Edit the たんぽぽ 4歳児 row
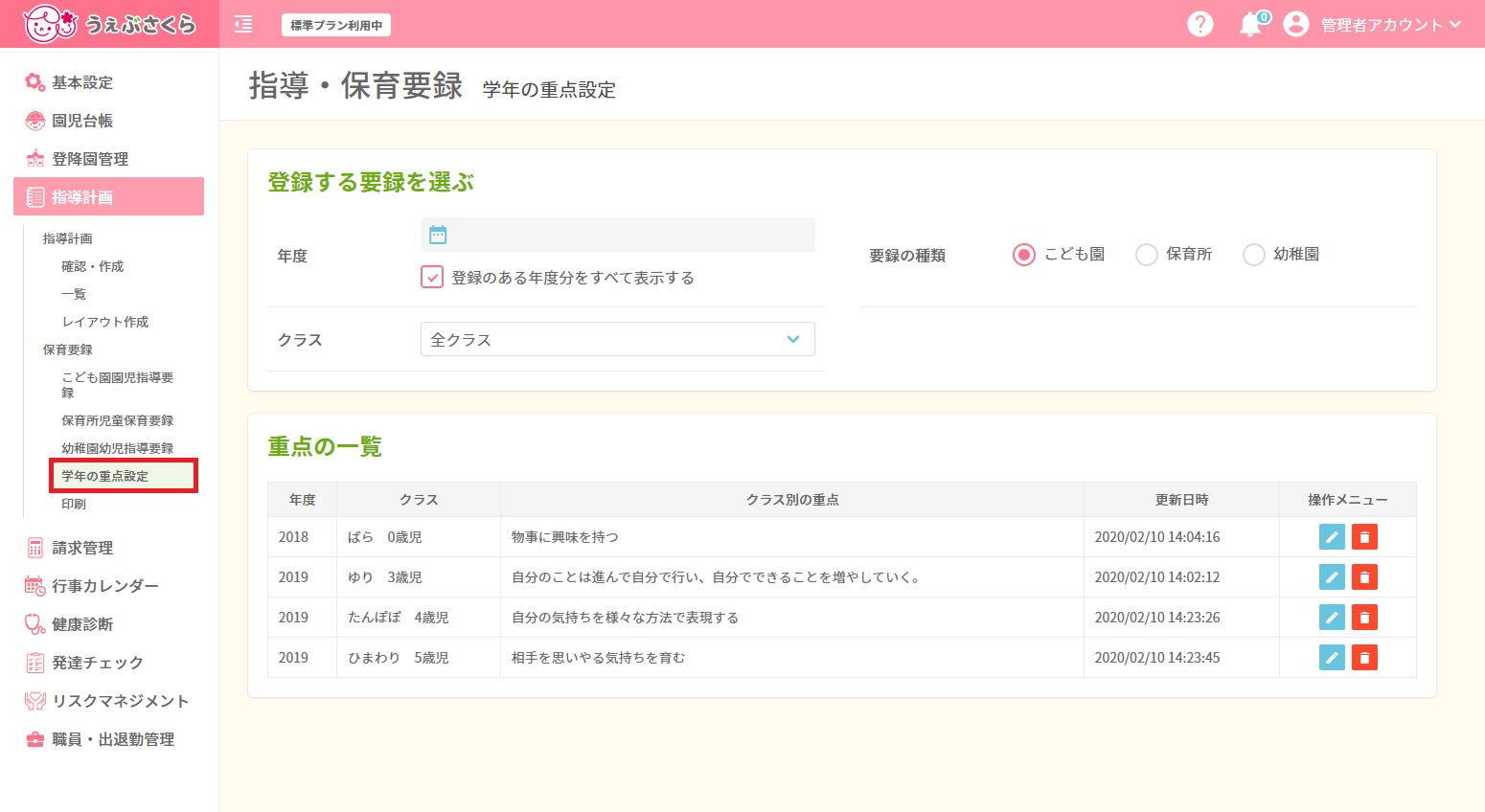 tap(1332, 618)
